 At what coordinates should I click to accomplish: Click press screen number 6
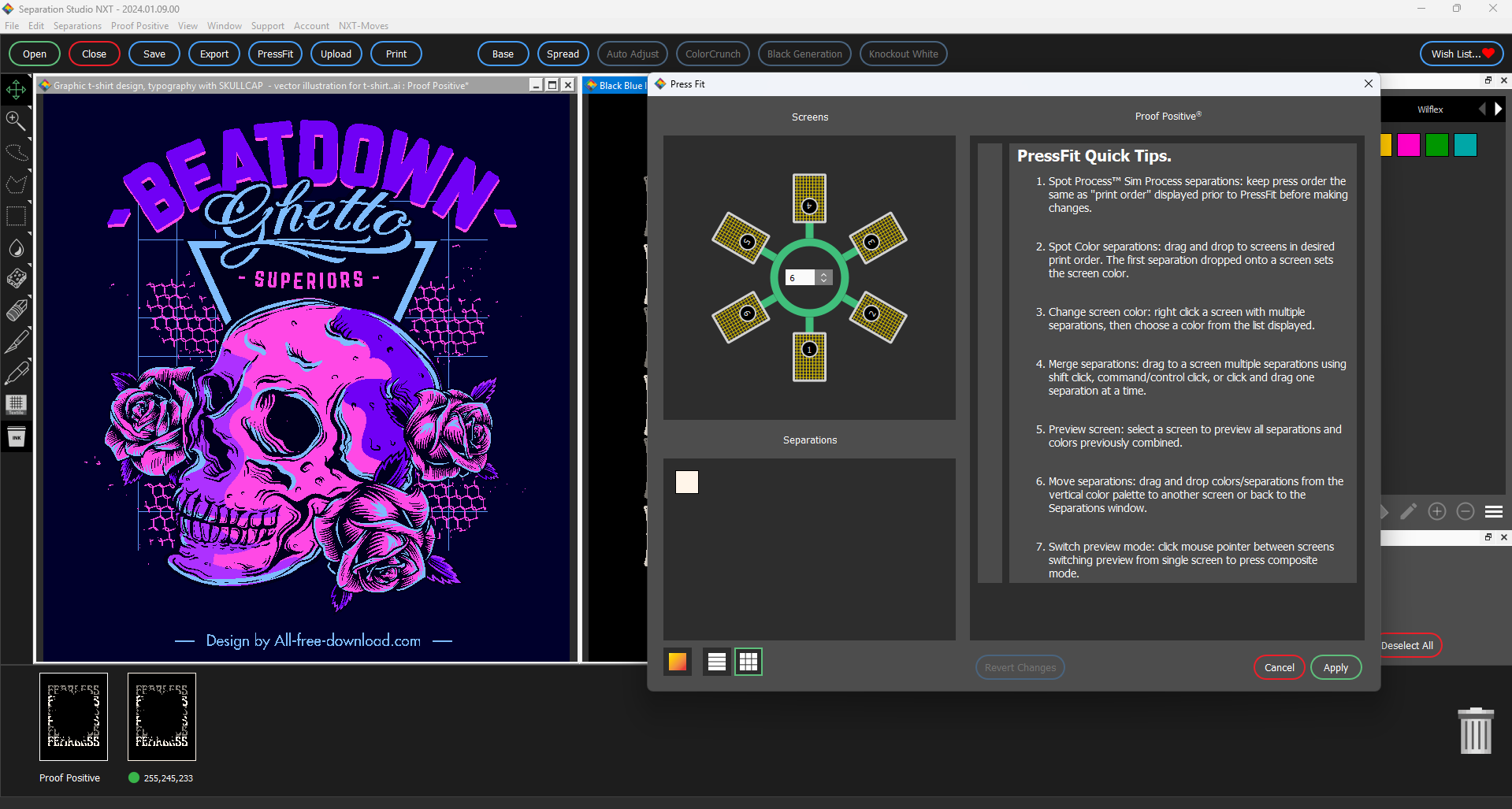[741, 317]
